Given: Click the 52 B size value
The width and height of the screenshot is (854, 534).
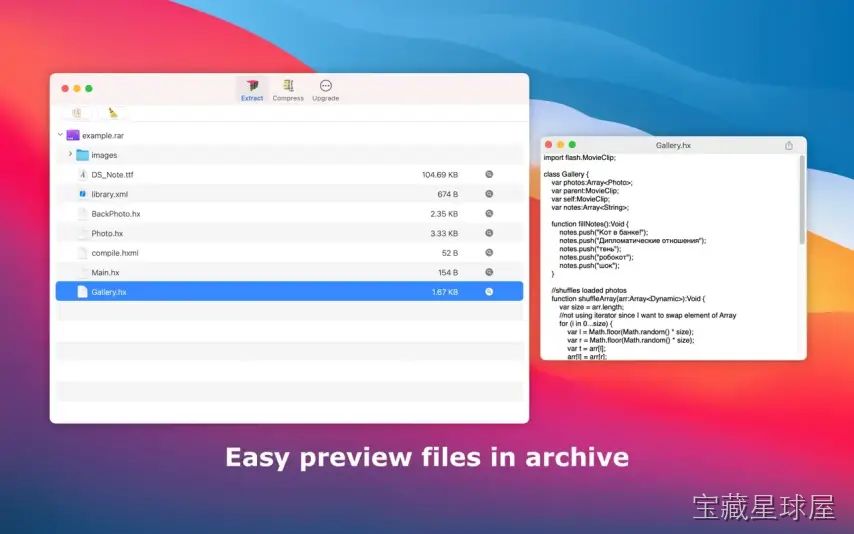Looking at the screenshot, I should pos(449,253).
